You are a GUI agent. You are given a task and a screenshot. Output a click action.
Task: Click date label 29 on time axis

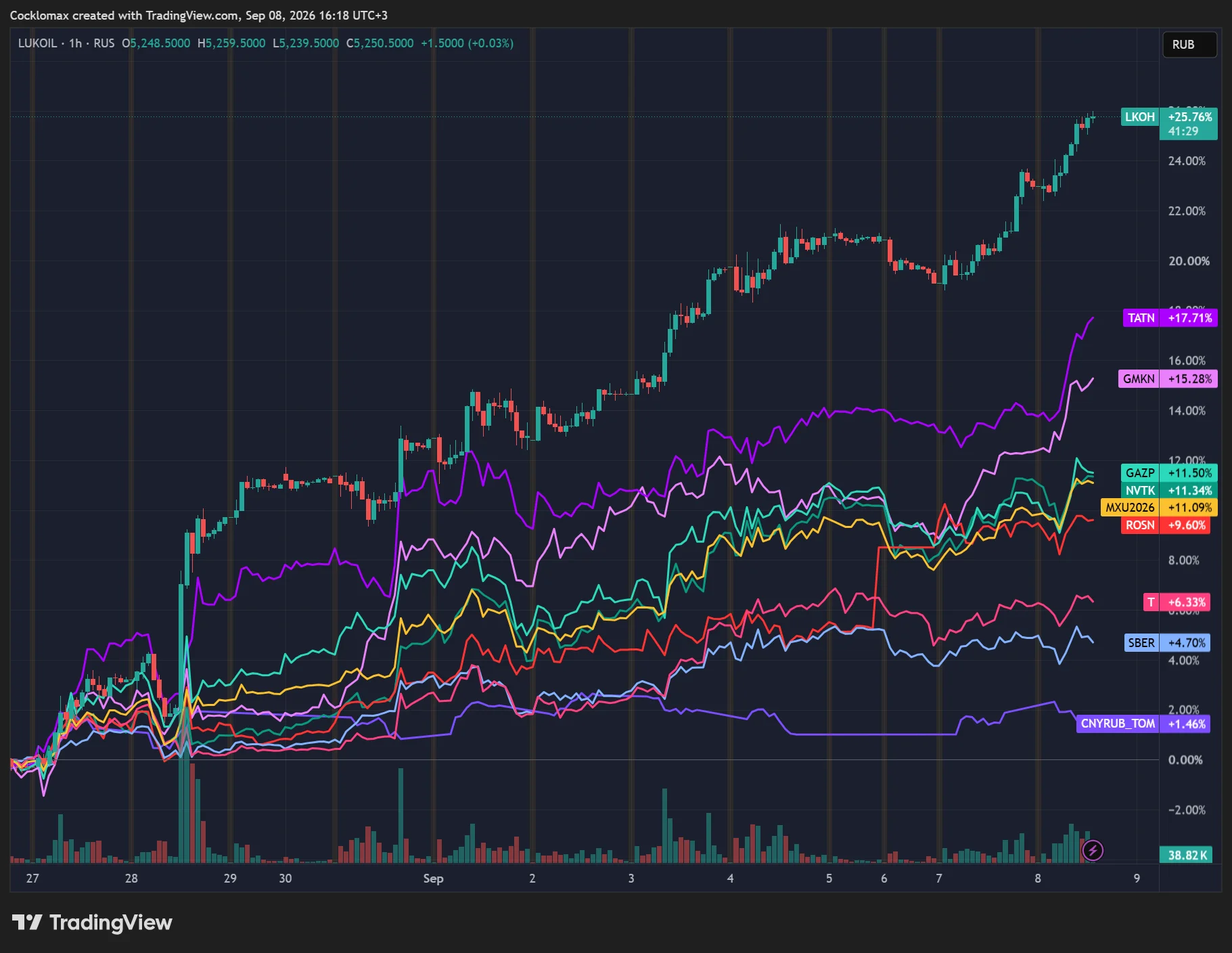[x=230, y=879]
